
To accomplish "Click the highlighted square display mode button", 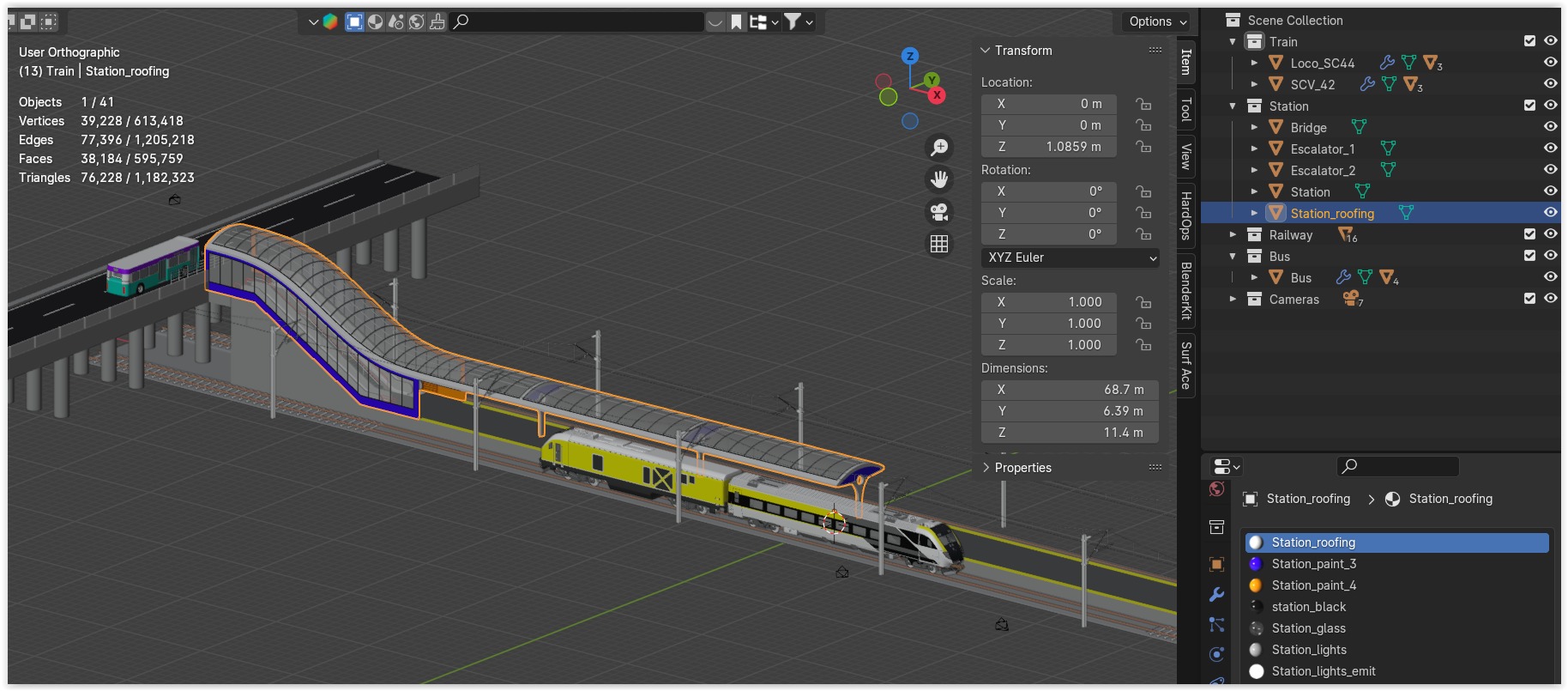I will 354,21.
